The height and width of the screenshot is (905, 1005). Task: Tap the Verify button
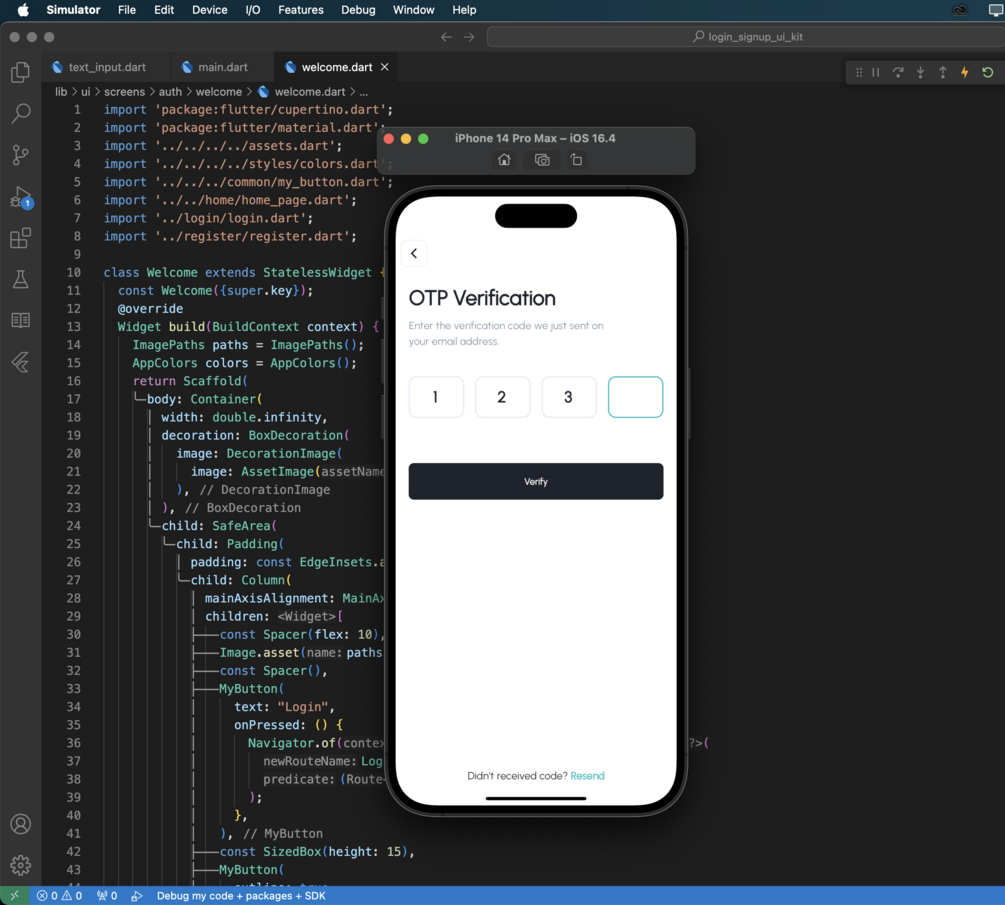click(x=536, y=481)
